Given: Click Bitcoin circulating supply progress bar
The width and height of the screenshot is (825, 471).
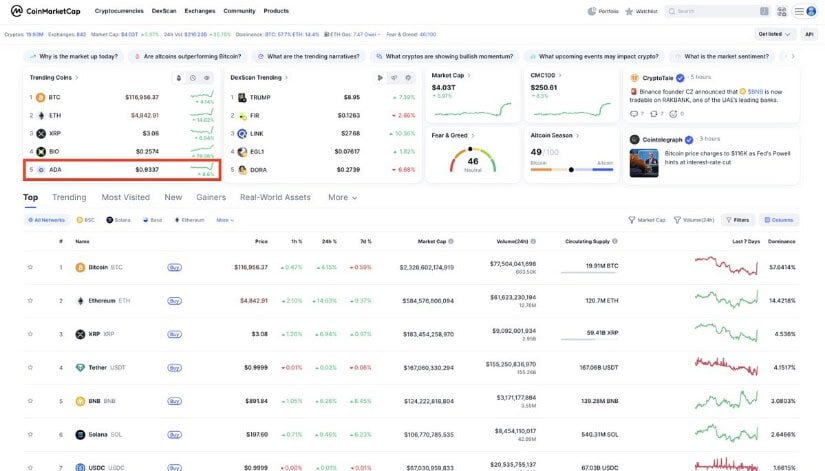Looking at the screenshot, I should click(589, 273).
